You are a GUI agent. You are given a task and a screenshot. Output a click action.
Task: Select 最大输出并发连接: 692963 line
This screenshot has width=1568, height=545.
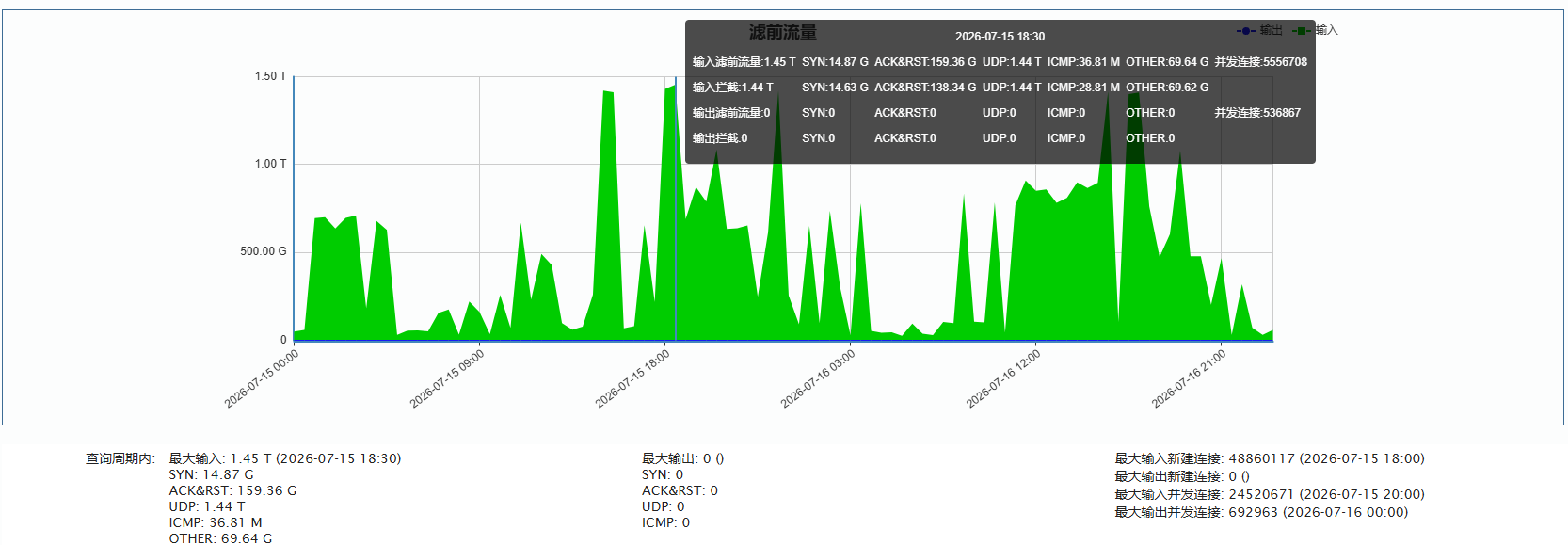coord(1261,513)
